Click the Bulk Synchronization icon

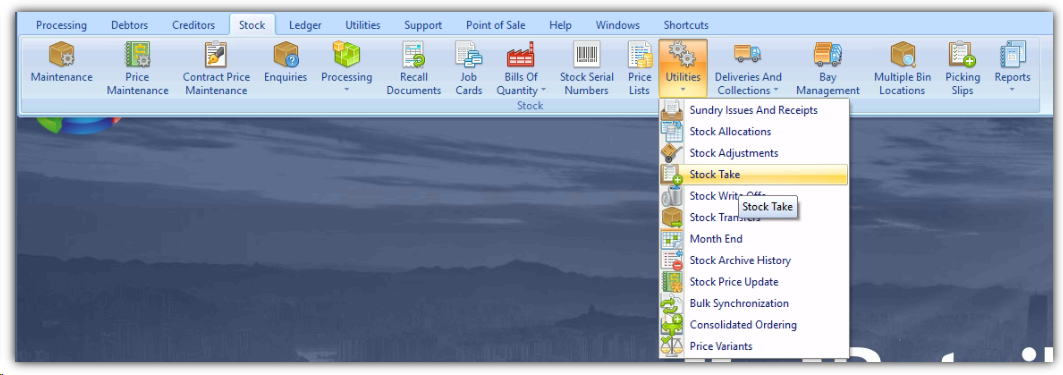[672, 303]
